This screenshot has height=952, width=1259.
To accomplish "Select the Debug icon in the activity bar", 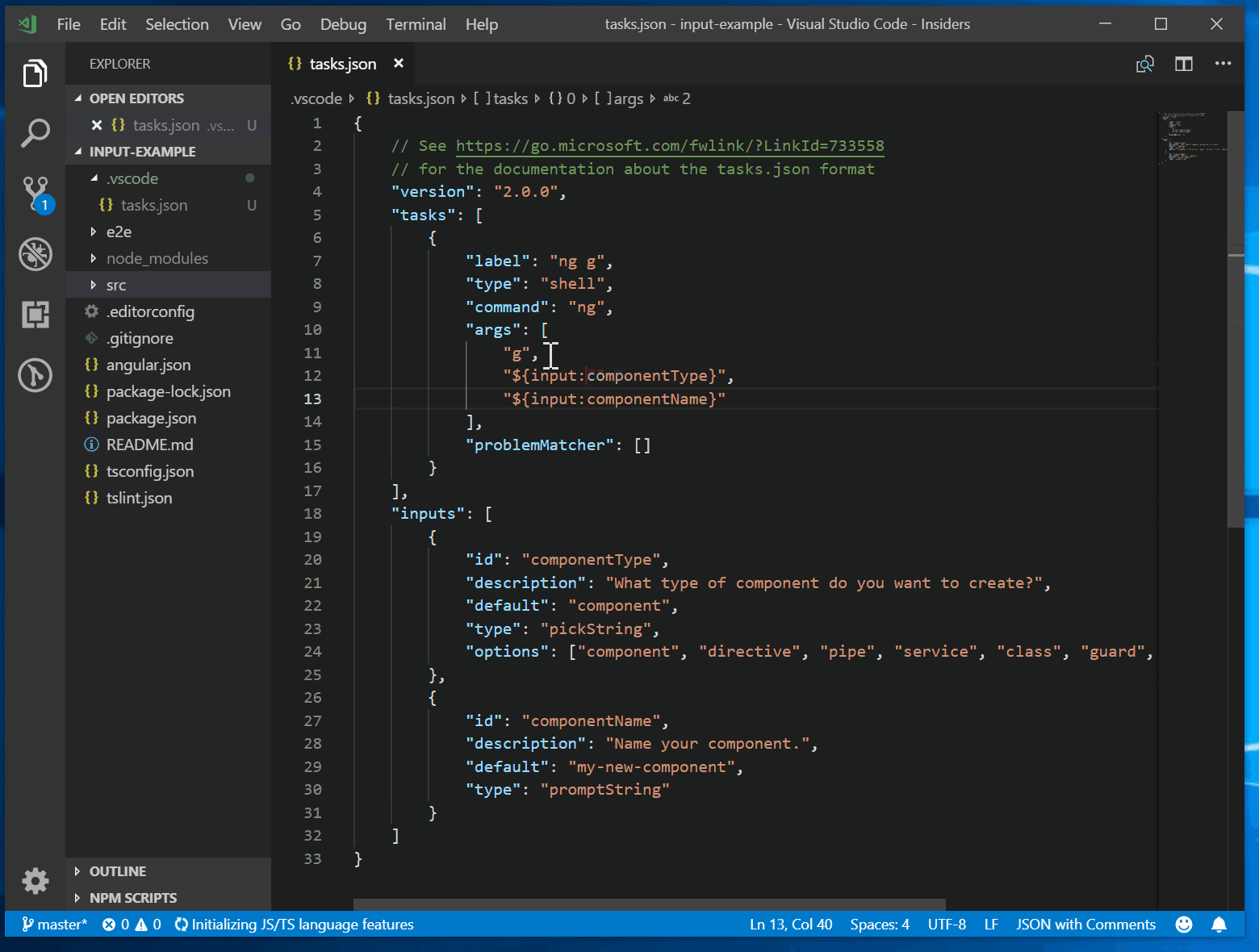I will 35,253.
